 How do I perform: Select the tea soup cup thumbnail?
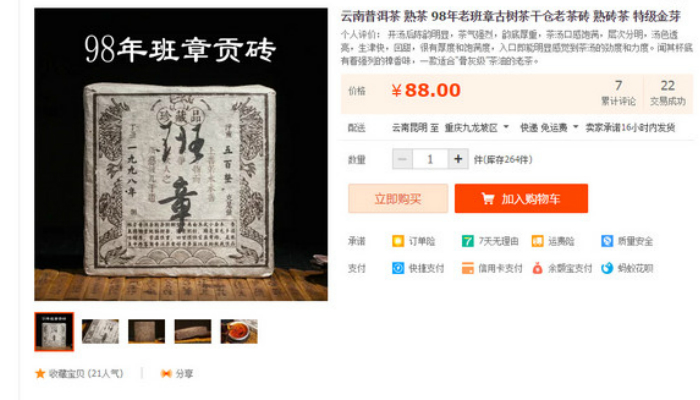coord(239,331)
